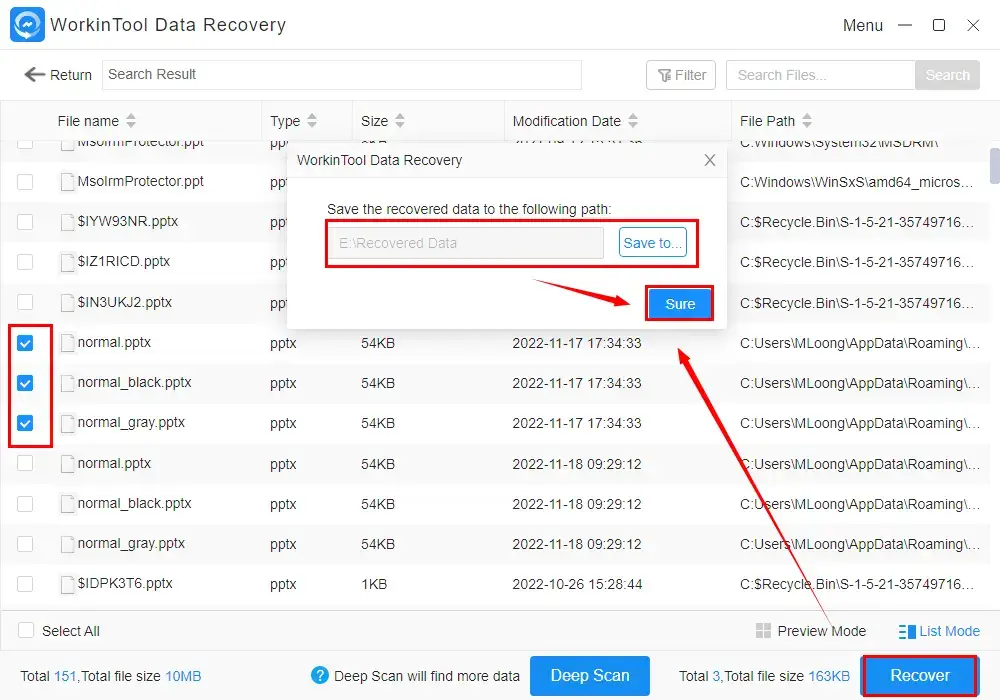The width and height of the screenshot is (1000, 700).
Task: Check normal_black.pptx dated 2022-11-18
Action: pyautogui.click(x=25, y=504)
